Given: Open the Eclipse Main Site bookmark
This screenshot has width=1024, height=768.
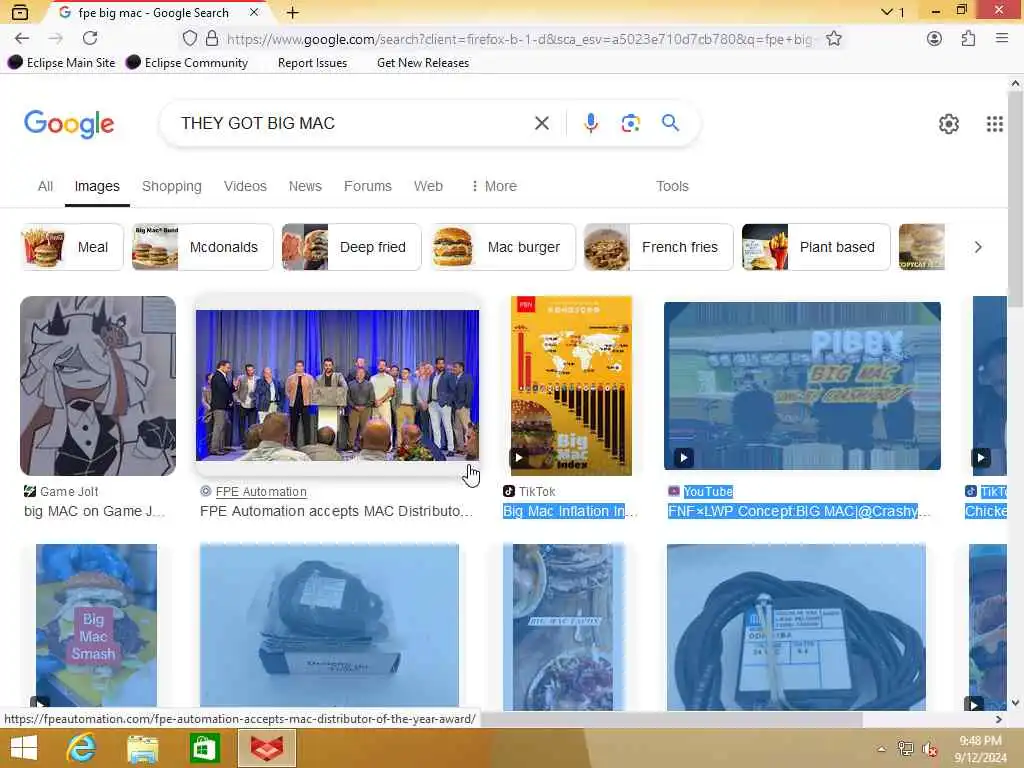Looking at the screenshot, I should (62, 63).
